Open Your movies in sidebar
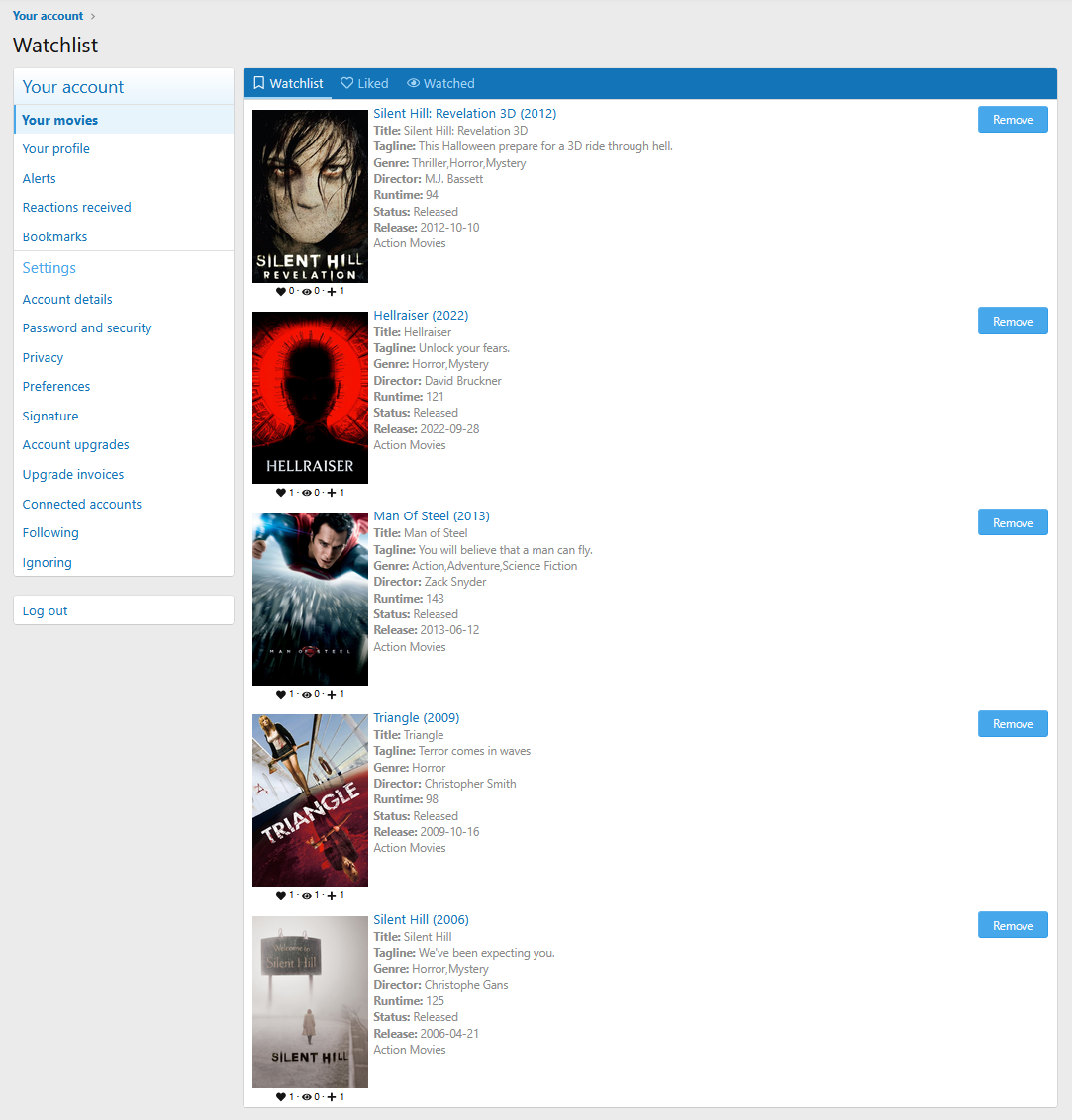1072x1120 pixels. (x=124, y=120)
